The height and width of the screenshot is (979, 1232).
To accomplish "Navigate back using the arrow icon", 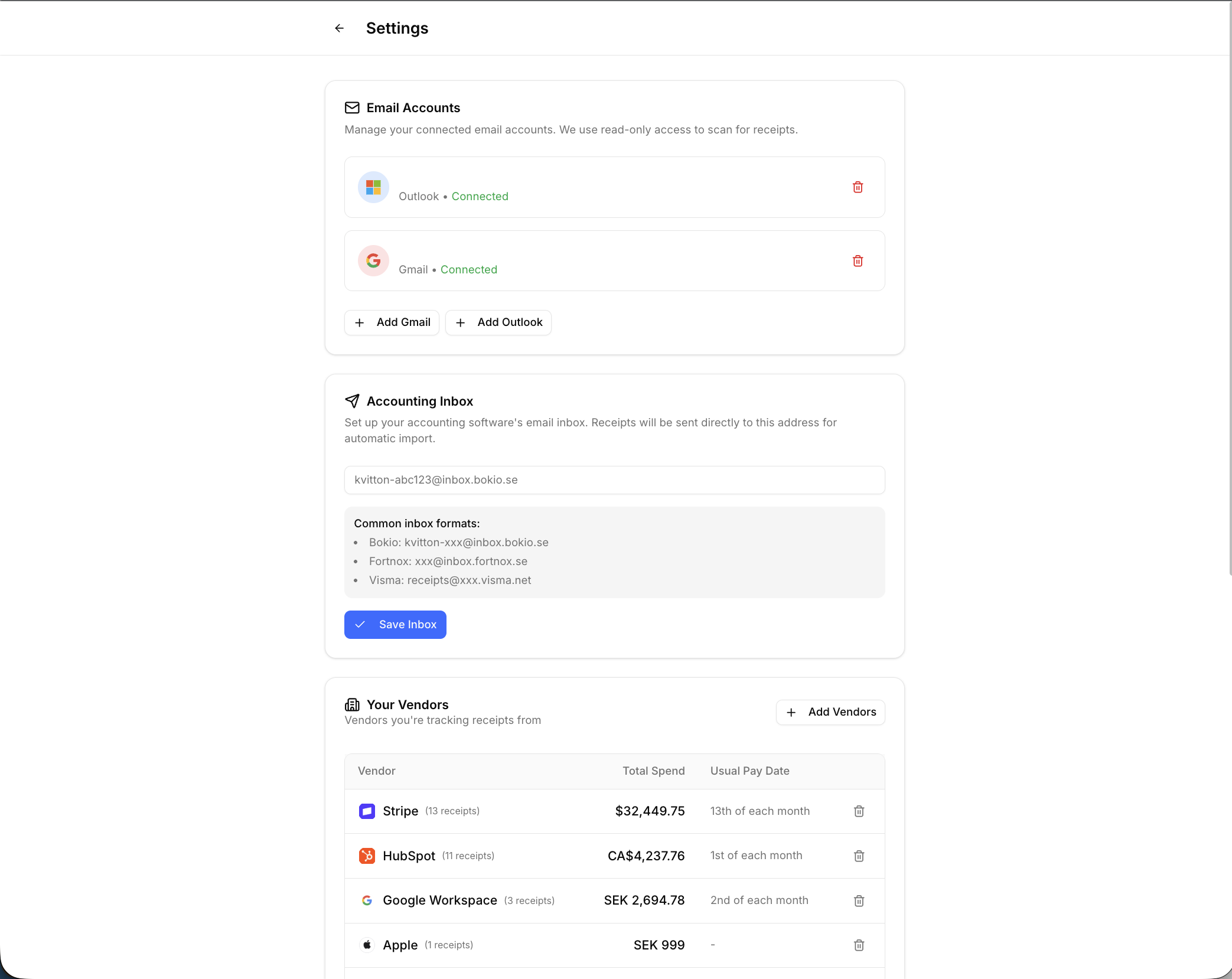I will click(339, 28).
